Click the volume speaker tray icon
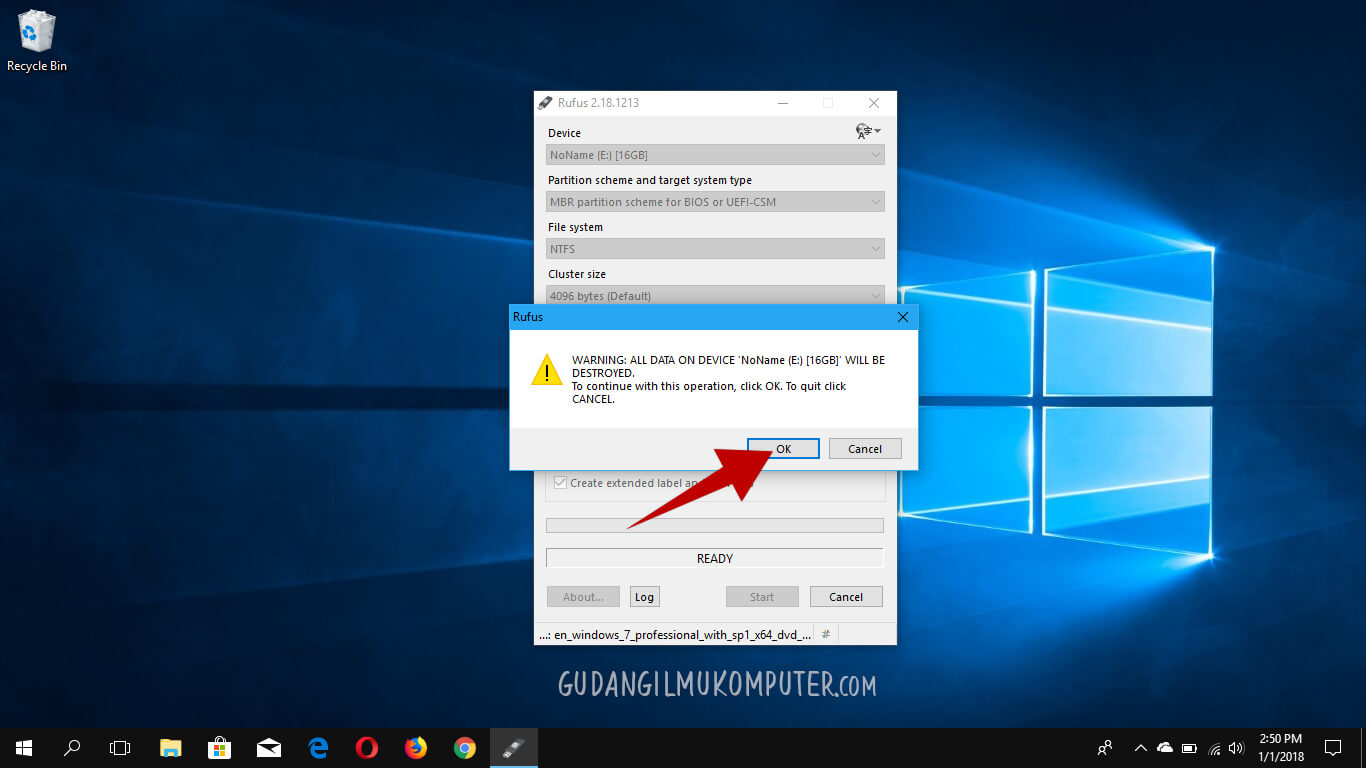This screenshot has width=1366, height=768. [1237, 747]
